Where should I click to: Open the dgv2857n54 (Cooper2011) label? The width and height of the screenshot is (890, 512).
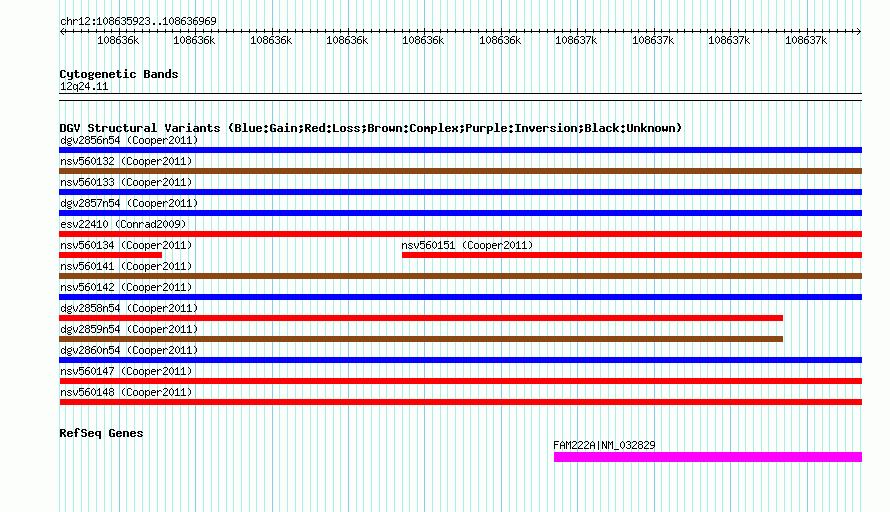(129, 203)
